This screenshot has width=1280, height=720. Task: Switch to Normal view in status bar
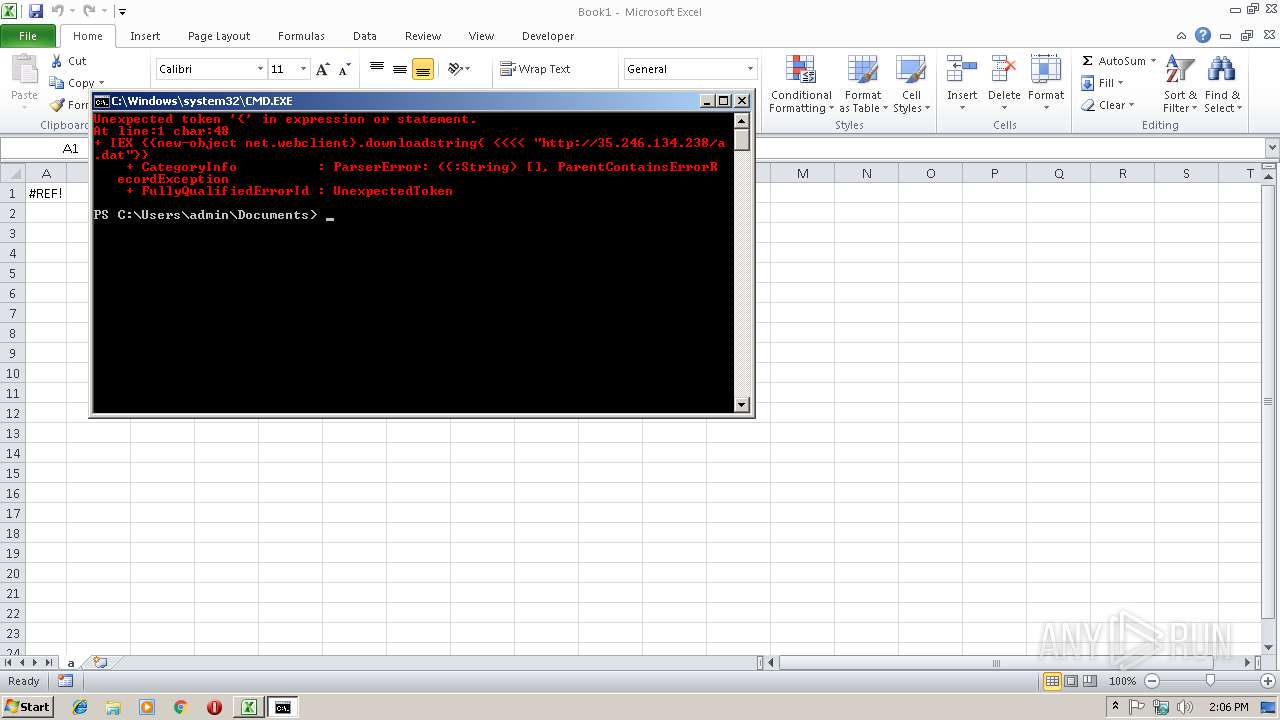pyautogui.click(x=1052, y=681)
